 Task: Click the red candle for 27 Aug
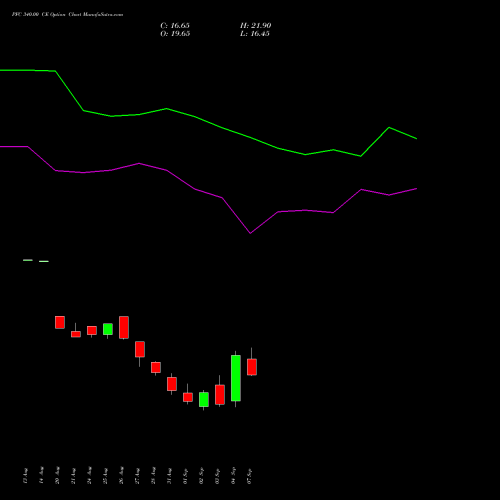[140, 349]
